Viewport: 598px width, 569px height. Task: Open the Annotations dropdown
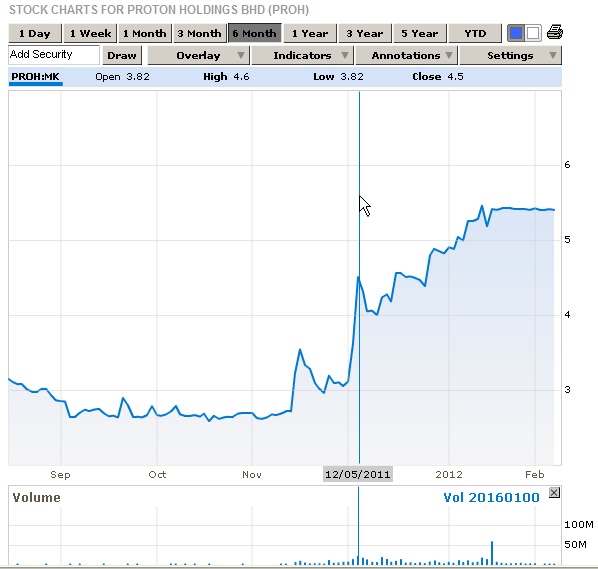point(407,56)
